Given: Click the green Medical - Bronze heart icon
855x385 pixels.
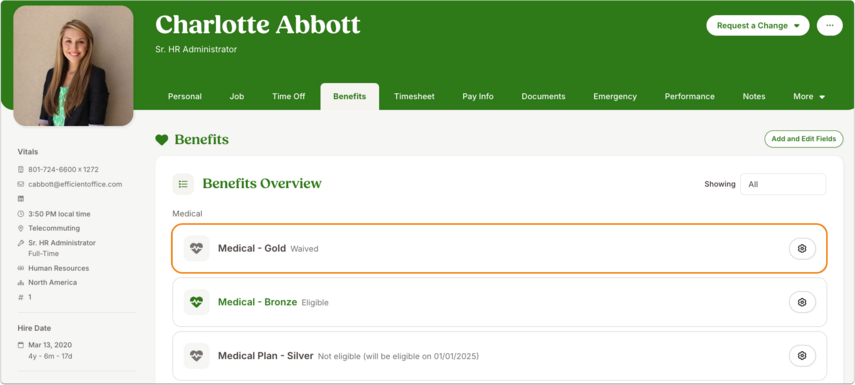Looking at the screenshot, I should (x=196, y=302).
